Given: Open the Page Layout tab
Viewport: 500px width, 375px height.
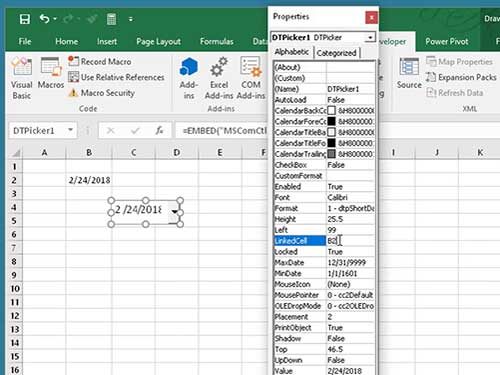Looking at the screenshot, I should point(158,42).
